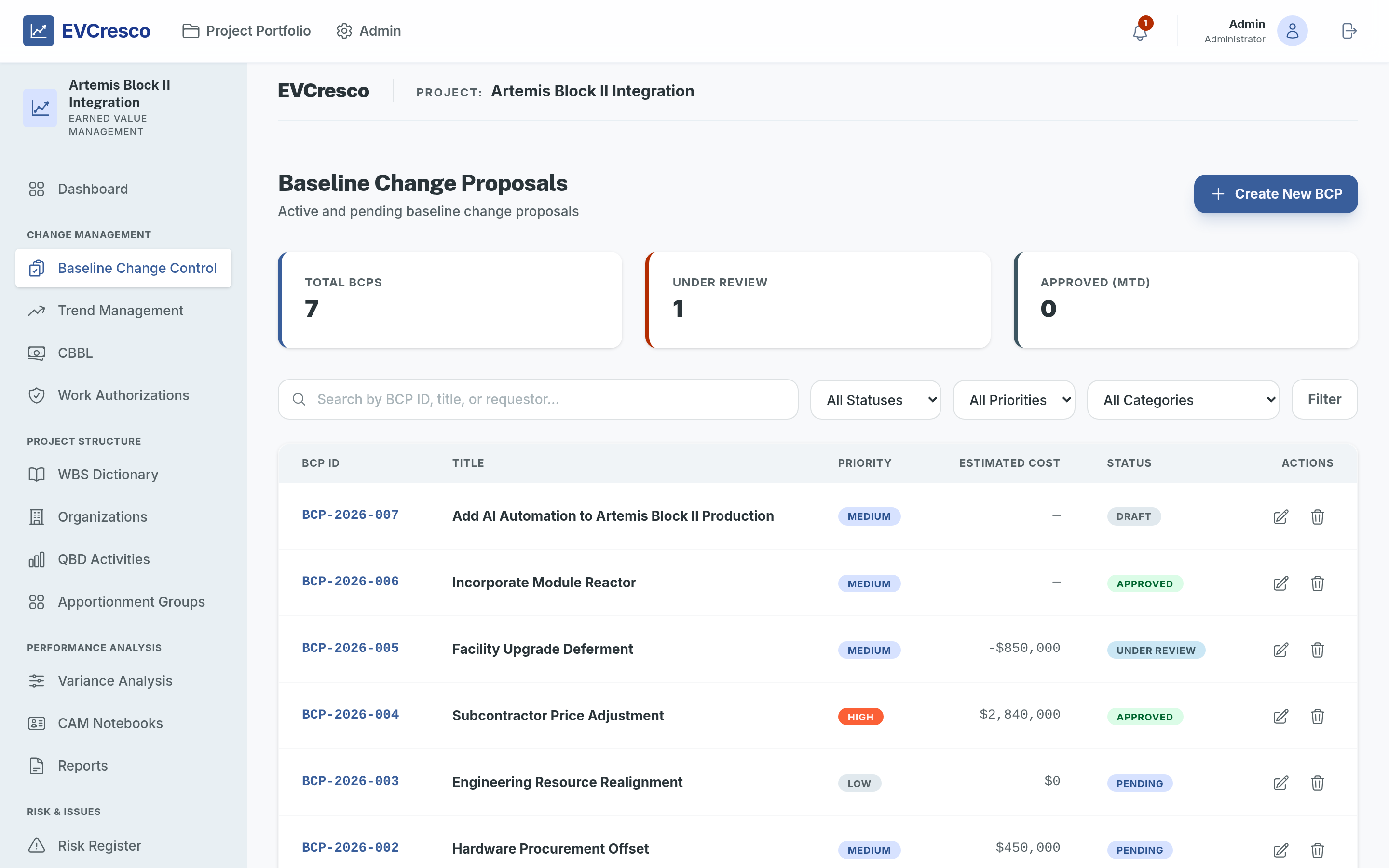Click the Artemis project chart icon in sidebar
This screenshot has height=868, width=1389.
coord(40,108)
